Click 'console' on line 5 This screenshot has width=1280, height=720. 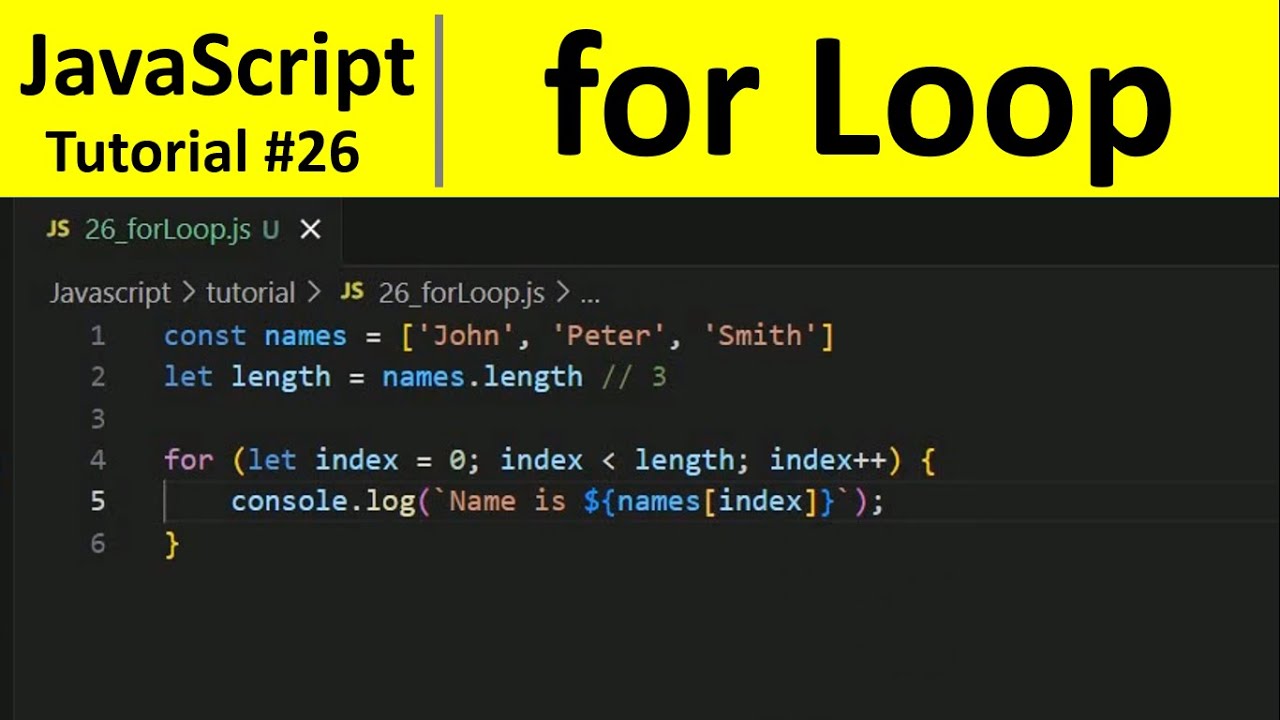[289, 501]
